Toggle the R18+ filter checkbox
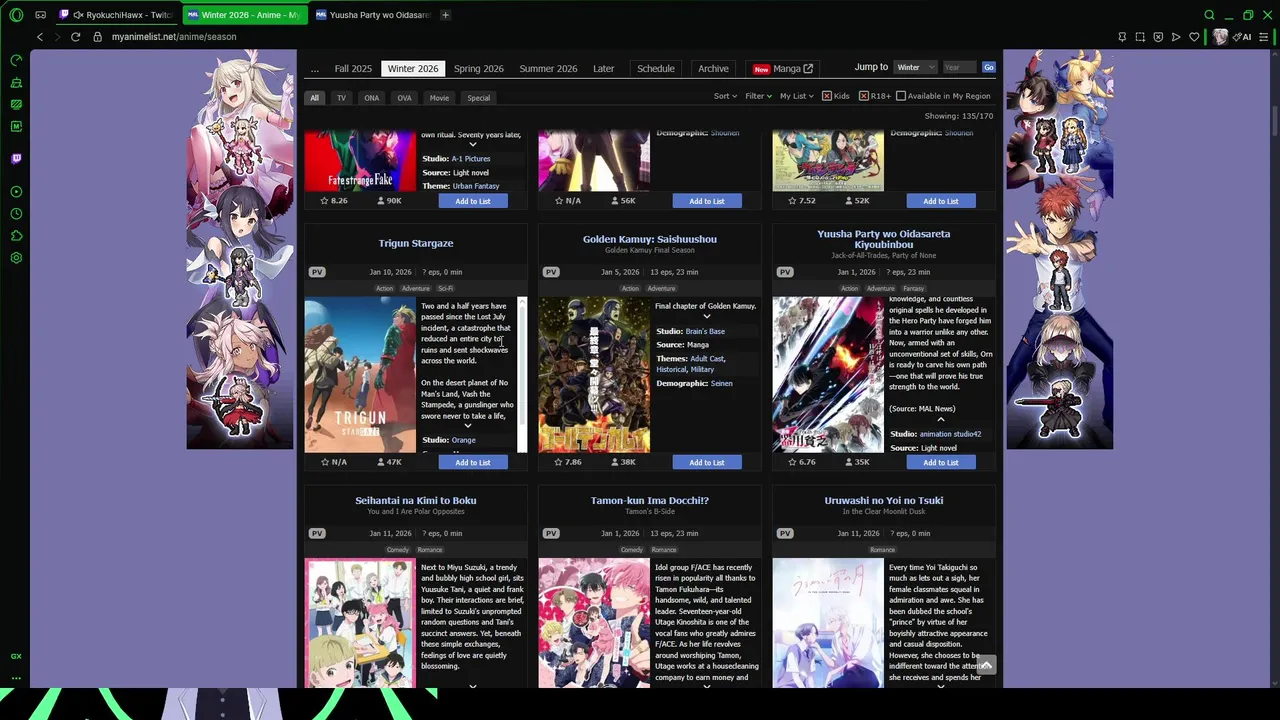Viewport: 1280px width, 720px height. click(x=863, y=96)
